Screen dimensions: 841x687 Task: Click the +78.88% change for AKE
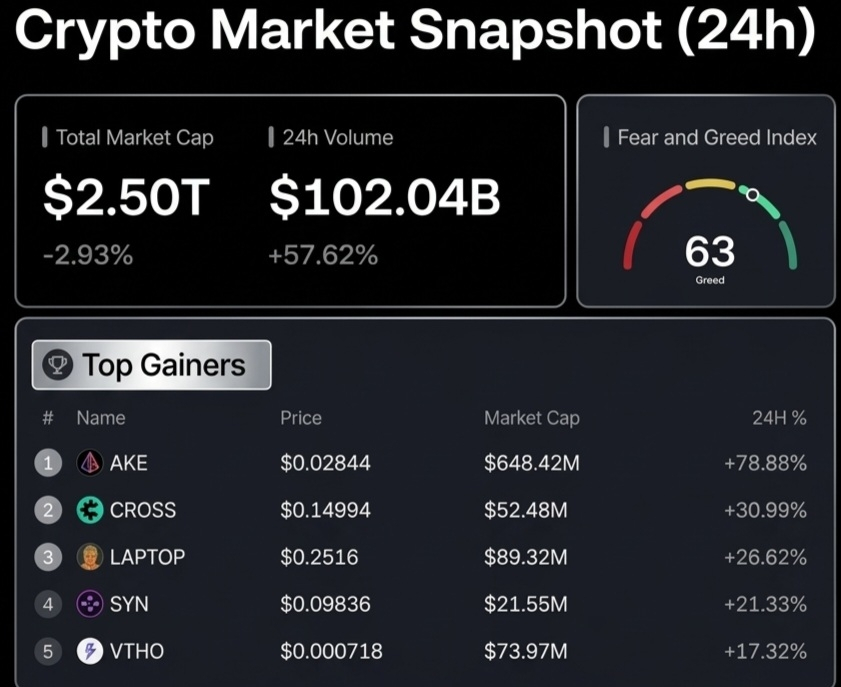click(765, 463)
